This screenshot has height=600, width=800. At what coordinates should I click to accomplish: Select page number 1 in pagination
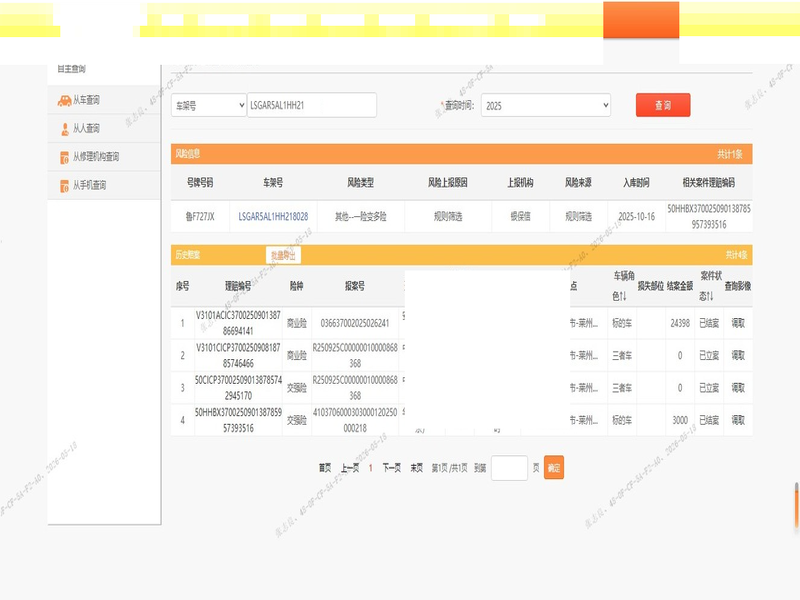(370, 468)
